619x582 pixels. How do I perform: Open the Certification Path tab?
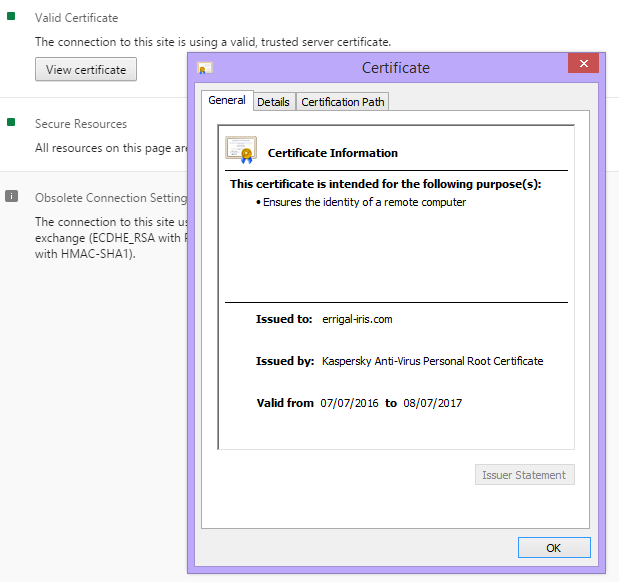coord(343,102)
